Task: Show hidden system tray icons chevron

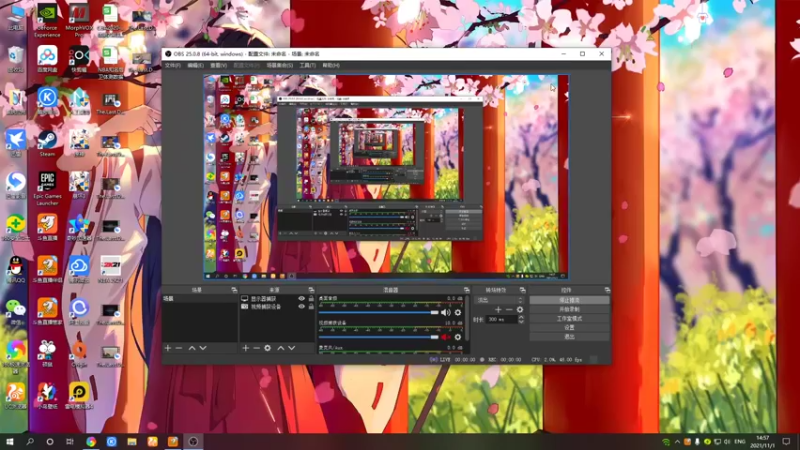Action: click(x=677, y=442)
